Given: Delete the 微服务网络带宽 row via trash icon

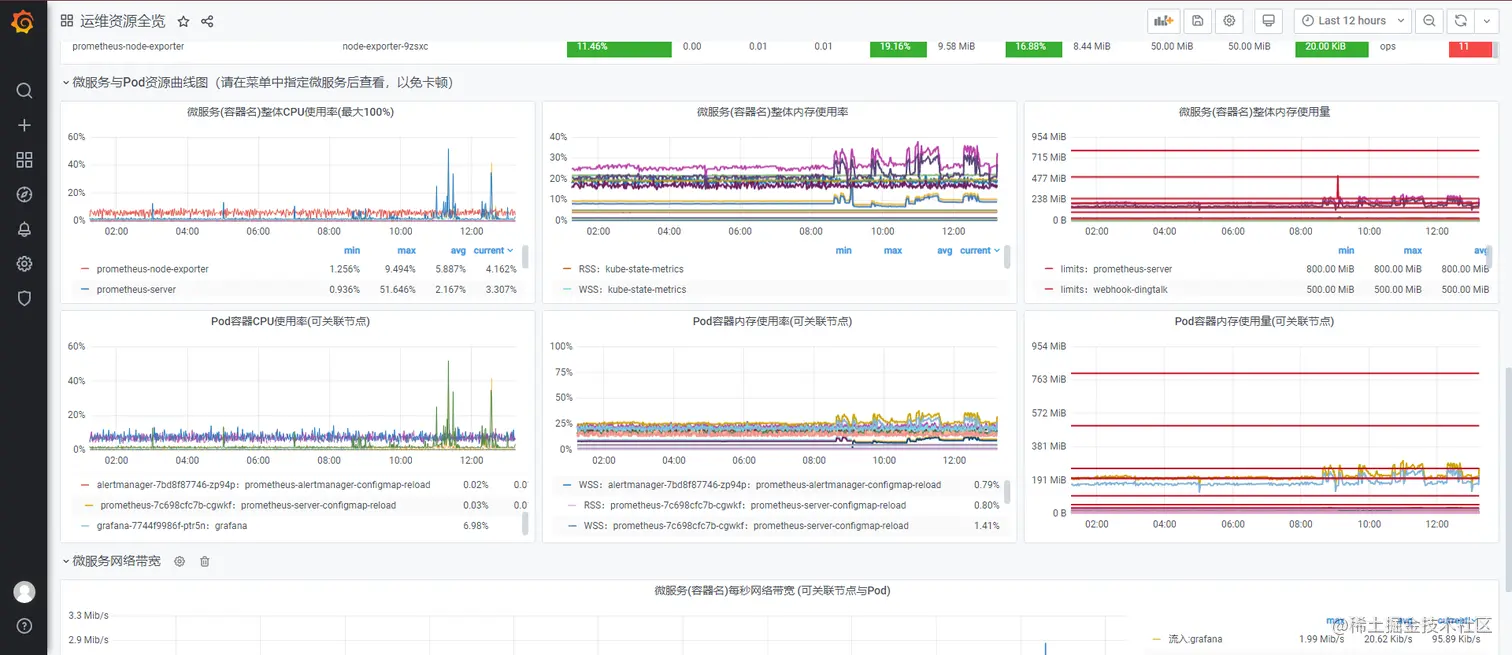Looking at the screenshot, I should (x=204, y=562).
